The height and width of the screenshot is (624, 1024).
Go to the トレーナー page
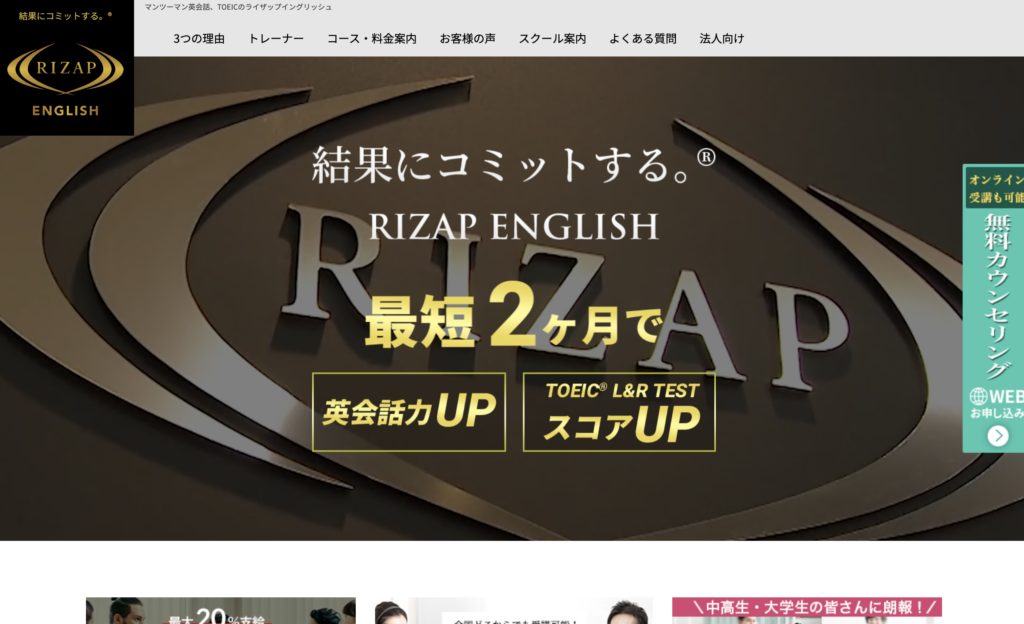276,39
